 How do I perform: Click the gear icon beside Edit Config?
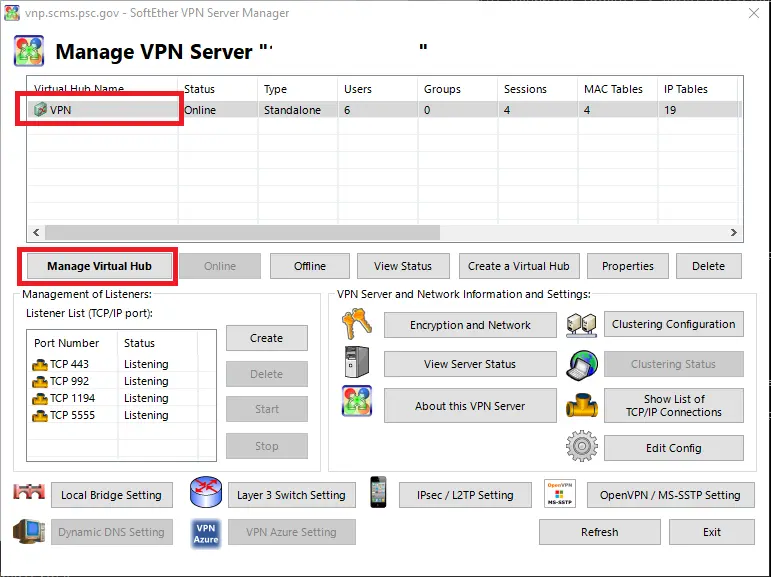pyautogui.click(x=582, y=446)
